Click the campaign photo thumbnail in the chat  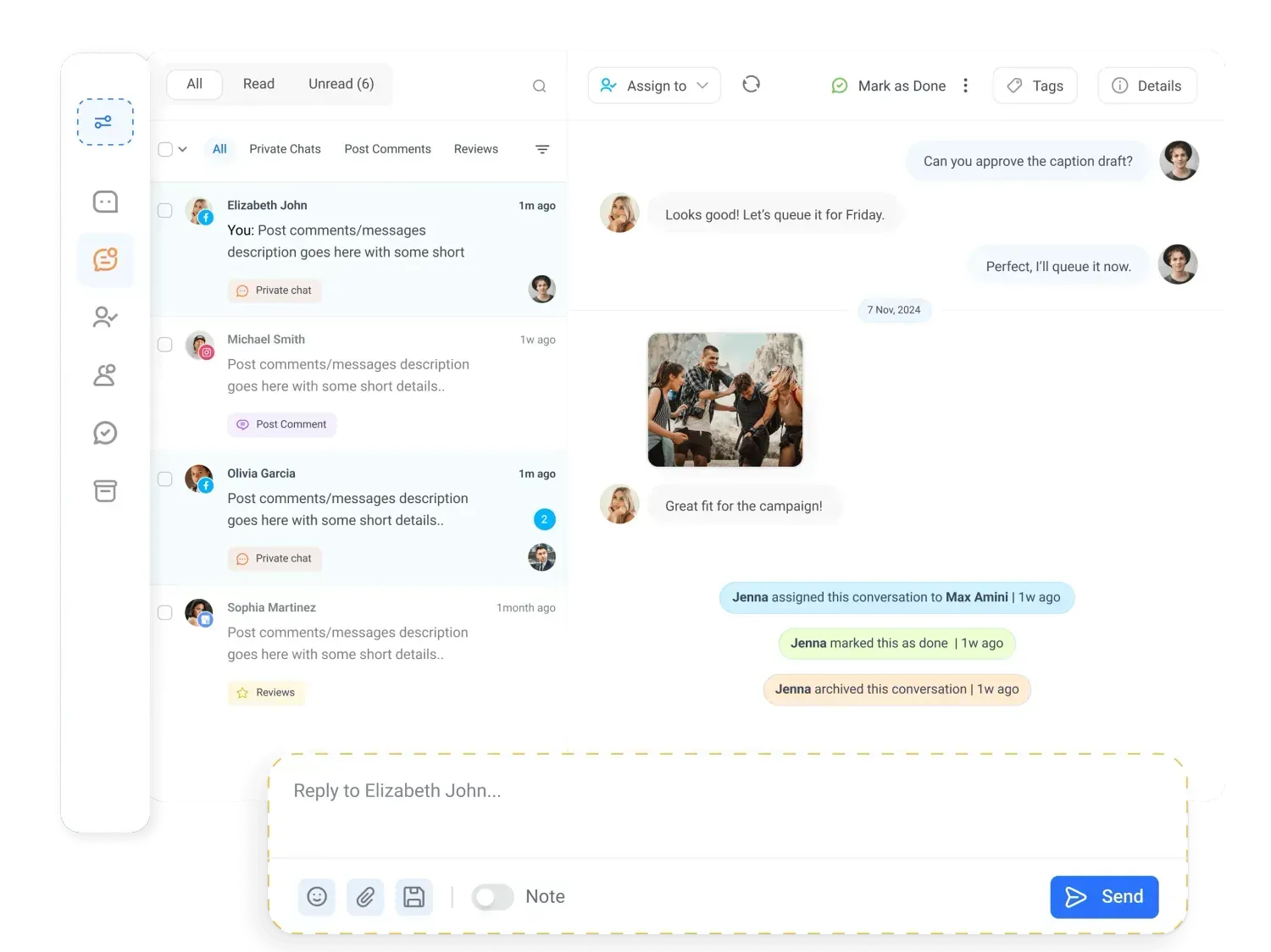(724, 399)
